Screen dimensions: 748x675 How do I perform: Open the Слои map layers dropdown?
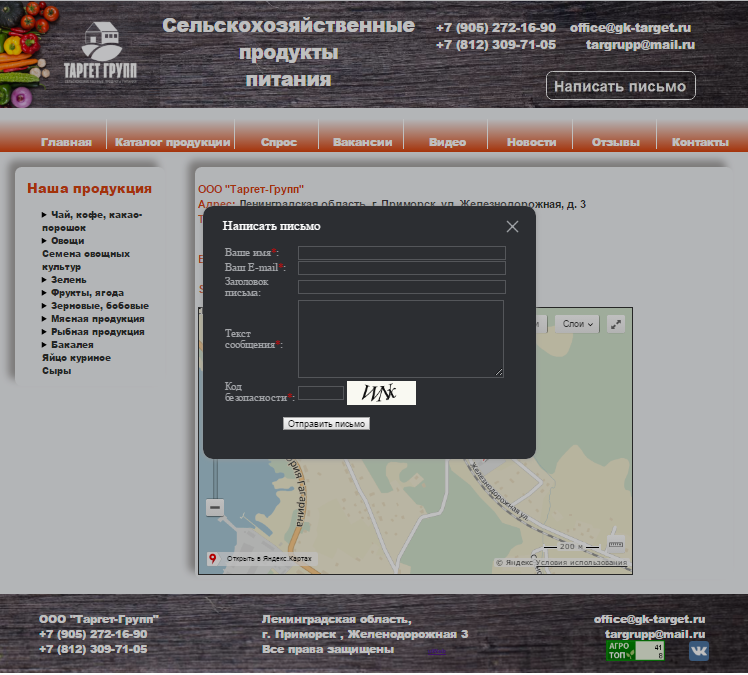coord(577,324)
